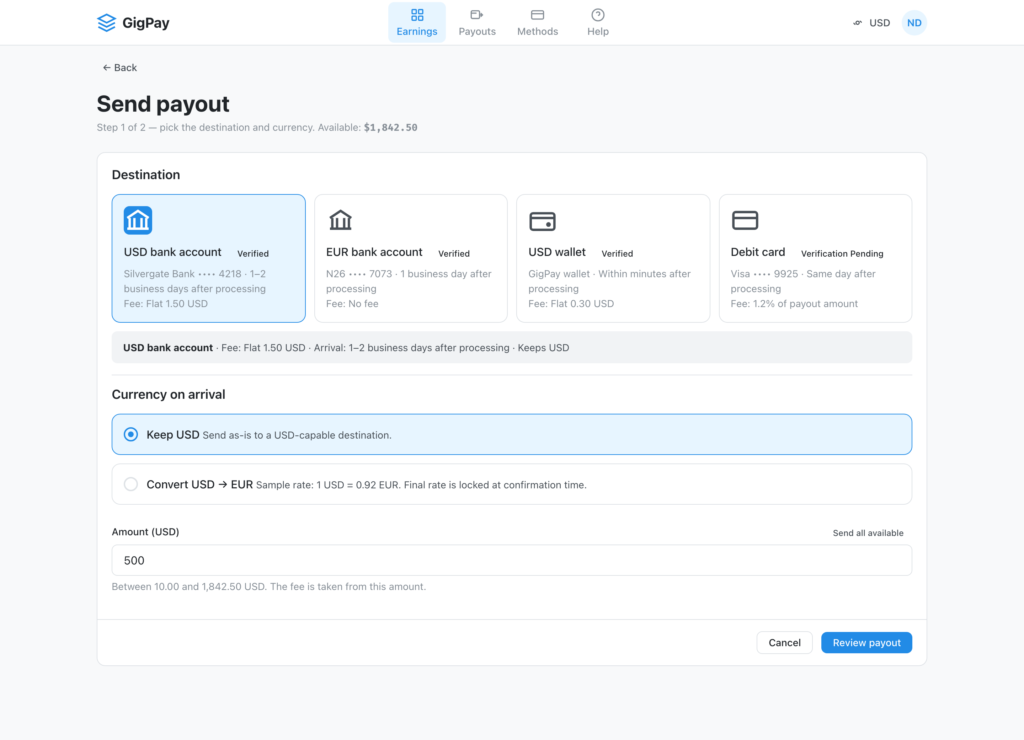The width and height of the screenshot is (1024, 740).
Task: Click the Destination section heading
Action: pyautogui.click(x=146, y=174)
